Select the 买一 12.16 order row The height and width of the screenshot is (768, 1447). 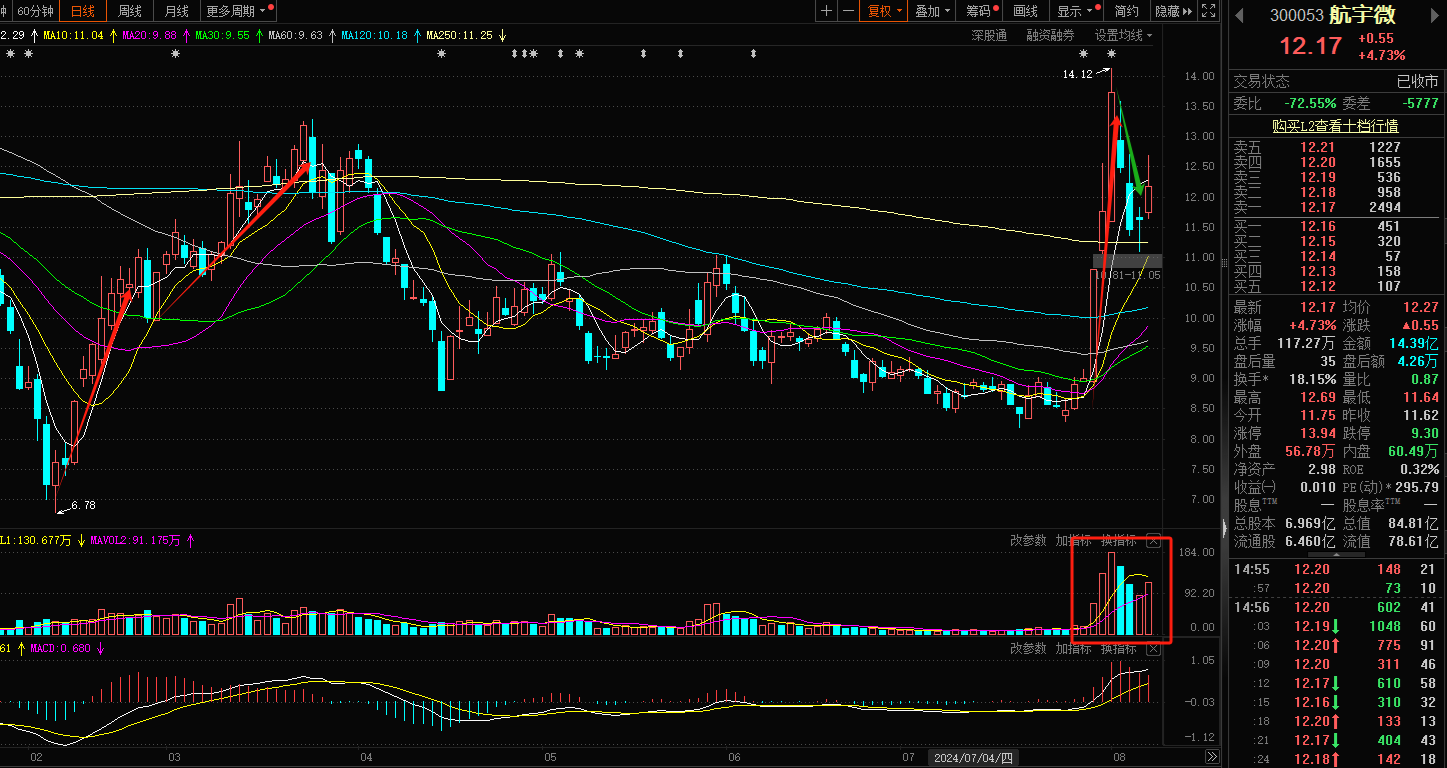pyautogui.click(x=1335, y=227)
